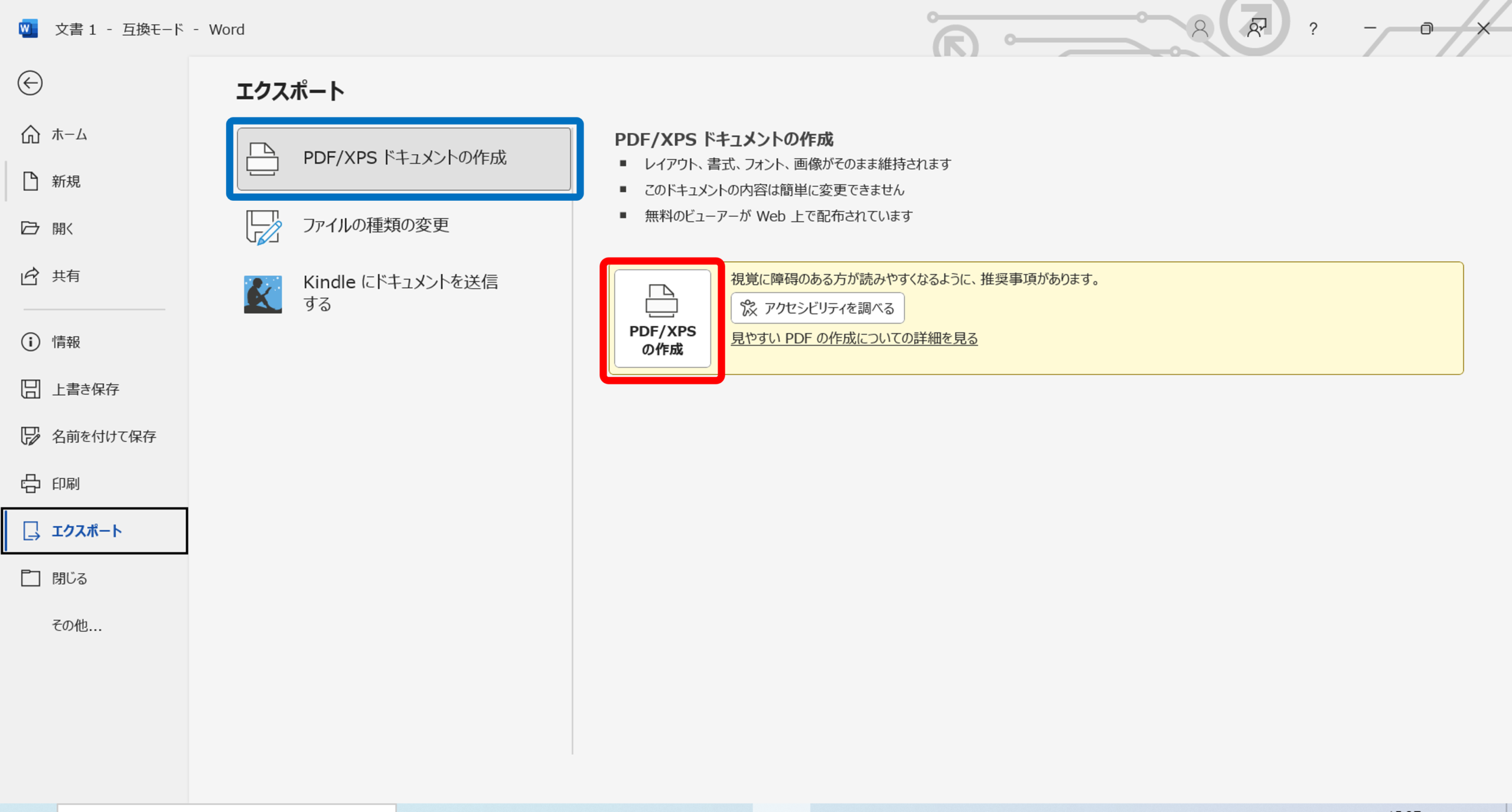1512x812 pixels.
Task: Open 見やすい PDF の作成についての詳細を見る link
Action: (x=854, y=338)
